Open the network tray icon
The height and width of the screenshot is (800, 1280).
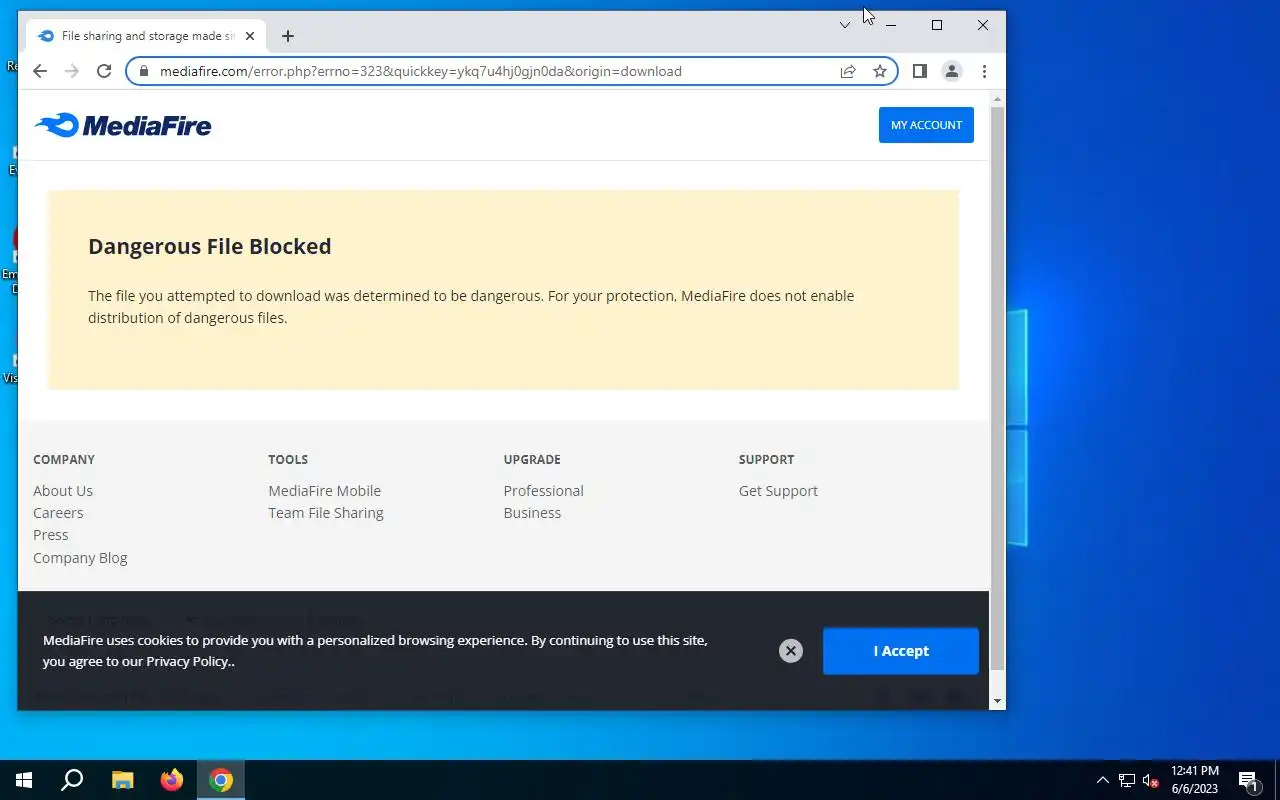(x=1127, y=780)
